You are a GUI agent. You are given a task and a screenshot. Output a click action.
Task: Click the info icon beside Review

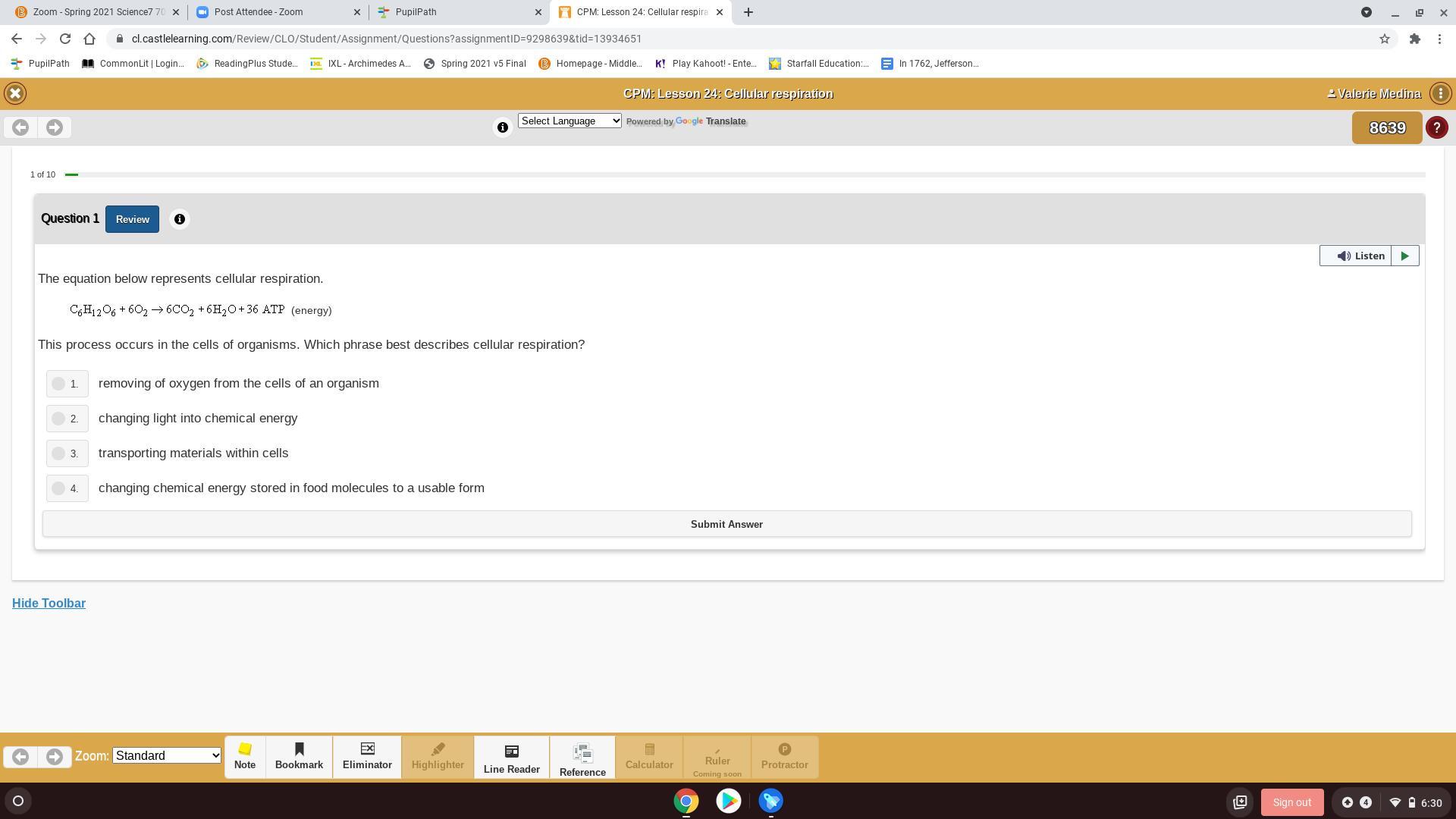180,219
